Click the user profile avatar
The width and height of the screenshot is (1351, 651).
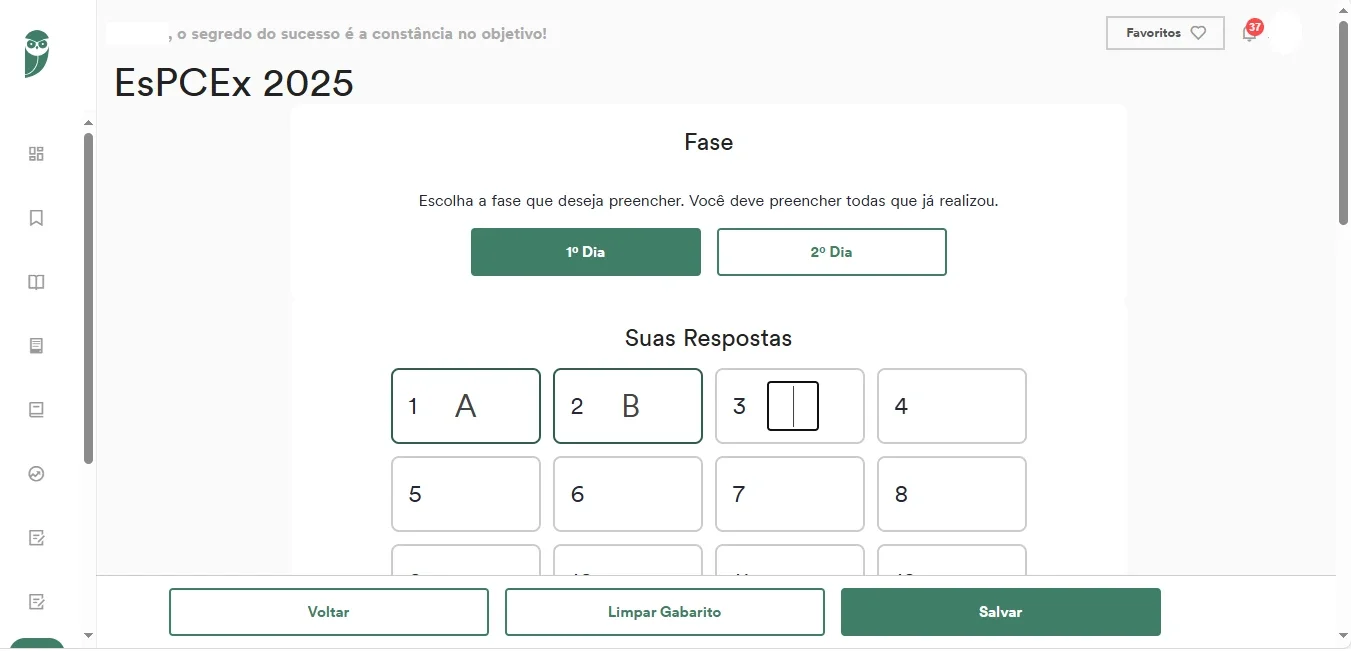[x=1284, y=33]
